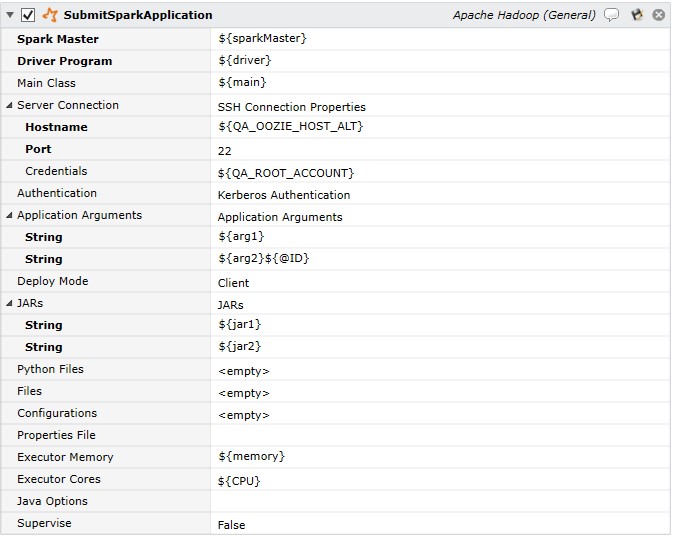674x538 pixels.
Task: Collapse the SubmitSparkApplication panel
Action: click(x=10, y=15)
